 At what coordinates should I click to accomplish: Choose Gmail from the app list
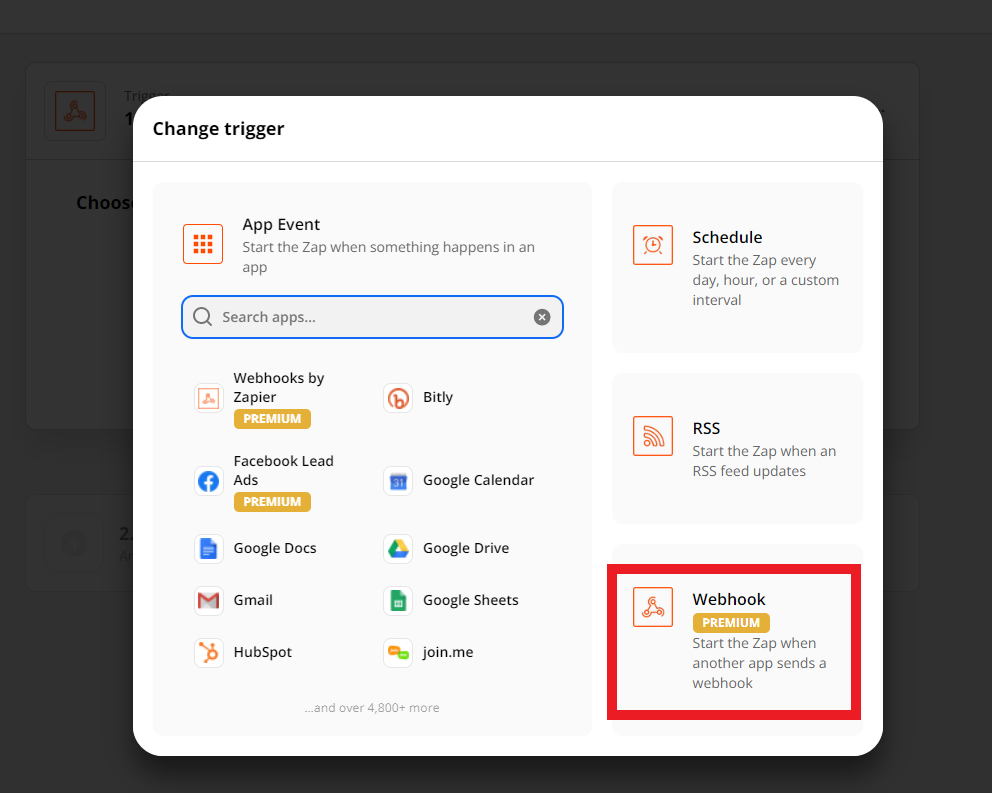pos(253,600)
